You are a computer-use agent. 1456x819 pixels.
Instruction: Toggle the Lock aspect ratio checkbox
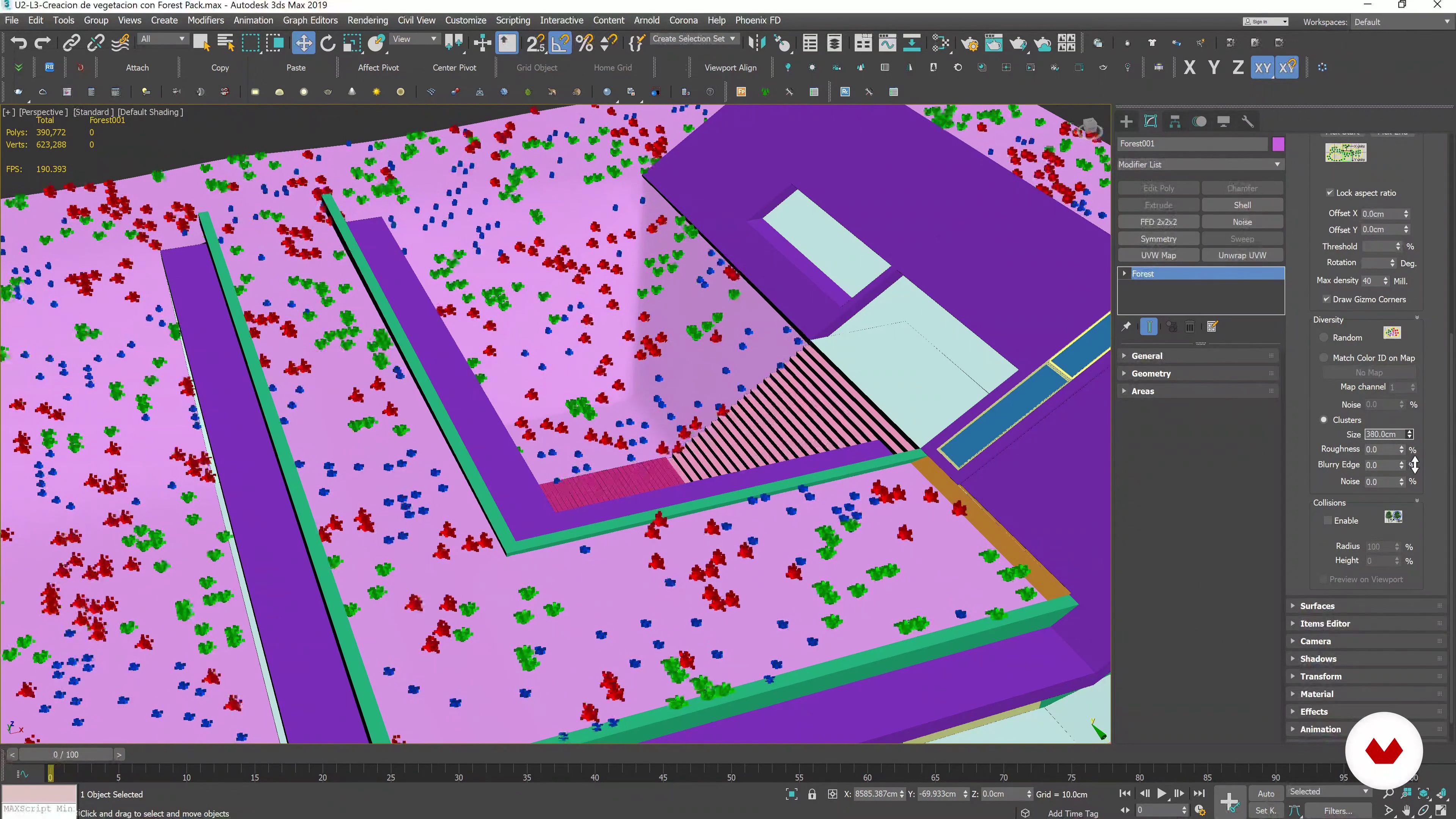coord(1330,193)
